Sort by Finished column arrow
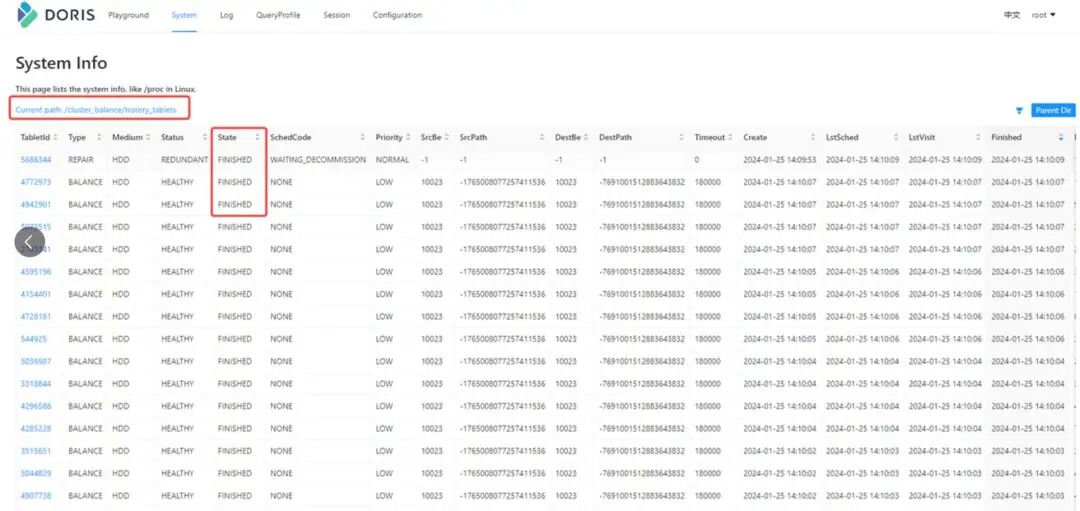The image size is (1080, 511). tap(1061, 138)
